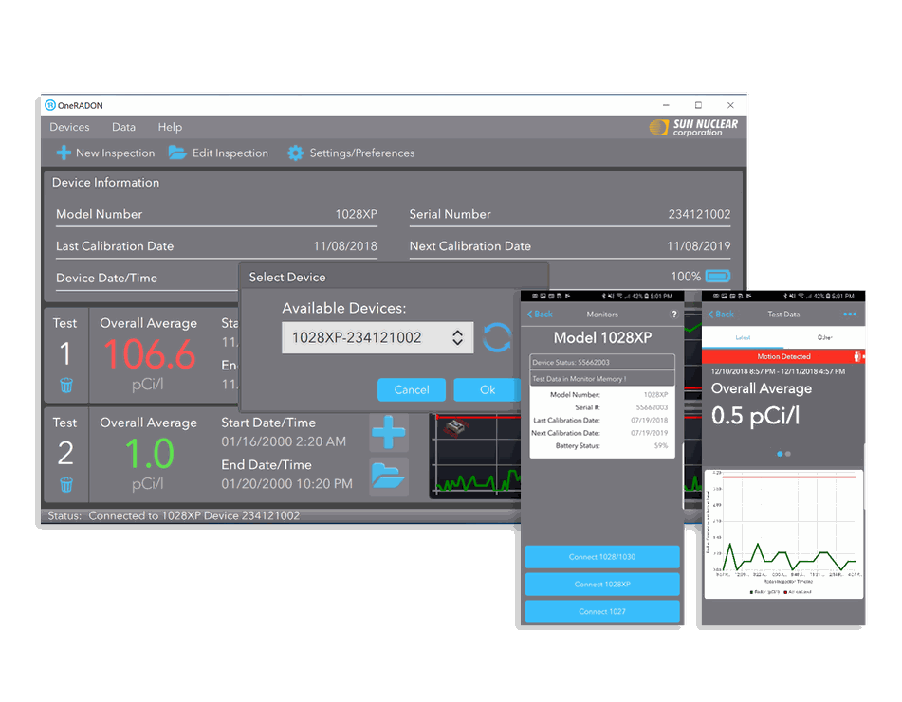Open the Data menu
Viewport: 902px width, 702px height.
tap(123, 127)
